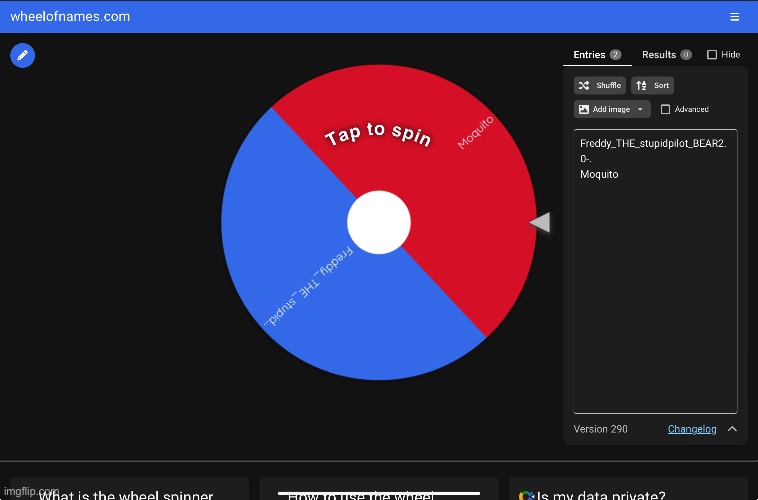Switch to the Entries tab
The height and width of the screenshot is (500, 758).
click(x=597, y=55)
